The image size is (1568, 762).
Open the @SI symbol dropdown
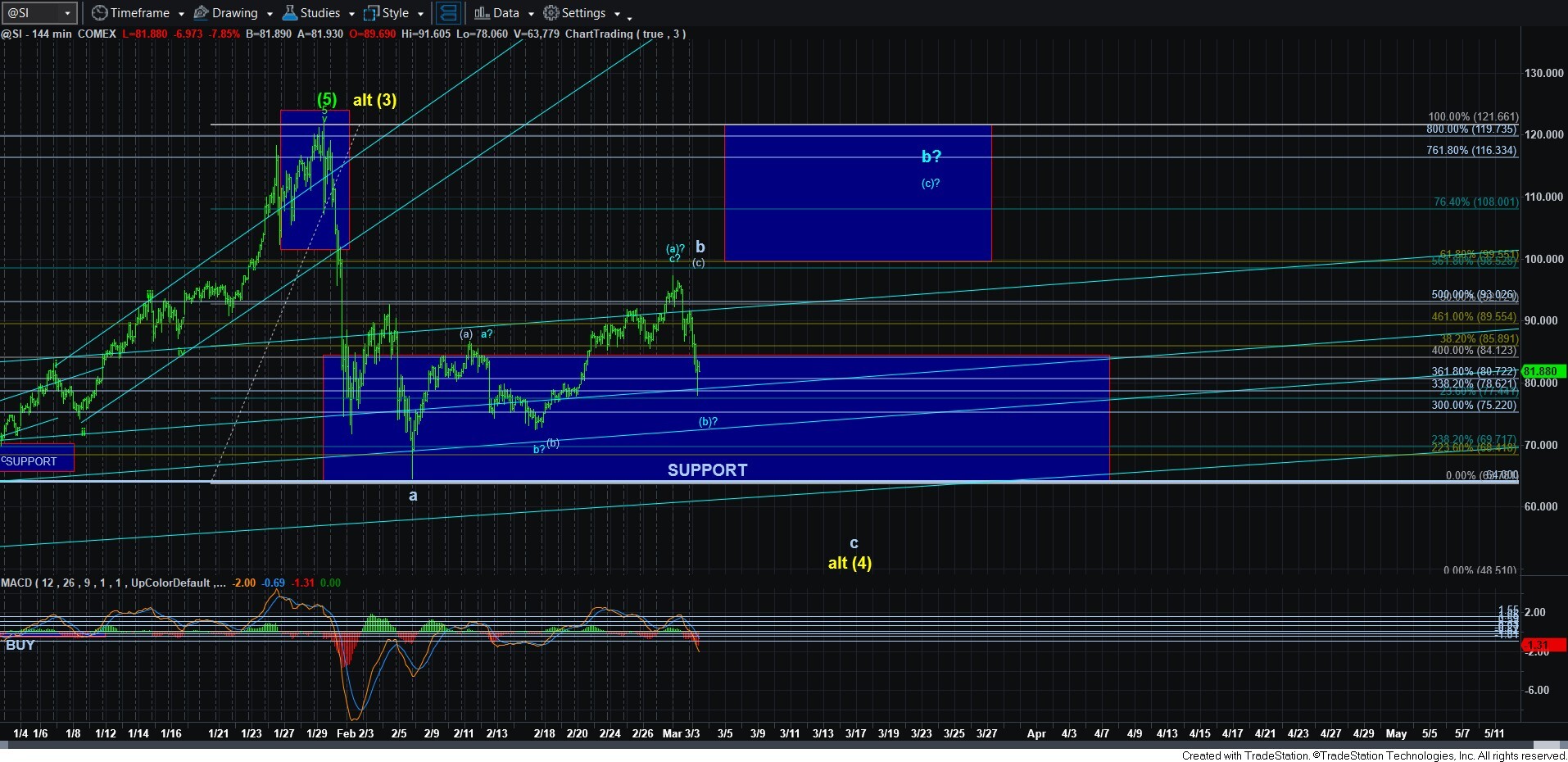click(x=67, y=14)
